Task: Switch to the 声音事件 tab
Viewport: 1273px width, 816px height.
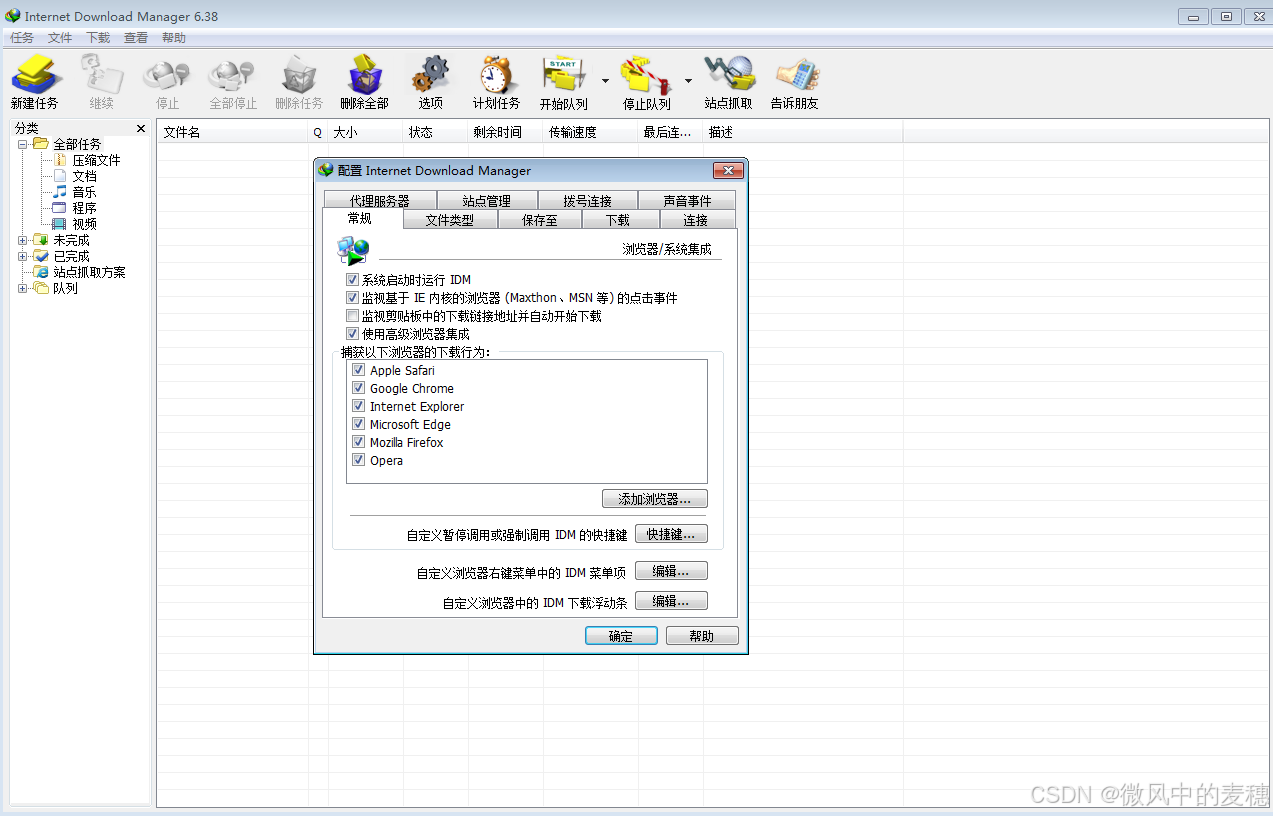Action: (x=687, y=200)
